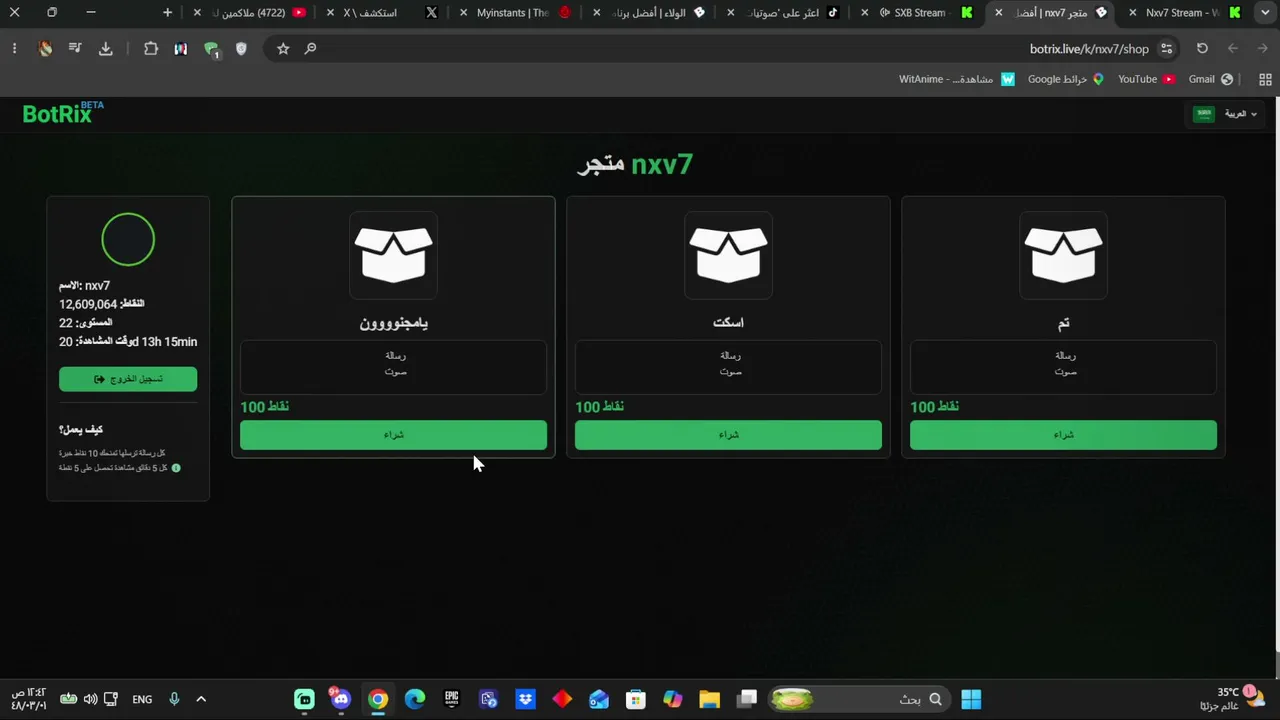1280x720 pixels.
Task: Open the tab search dropdown arrow
Action: 1265,13
